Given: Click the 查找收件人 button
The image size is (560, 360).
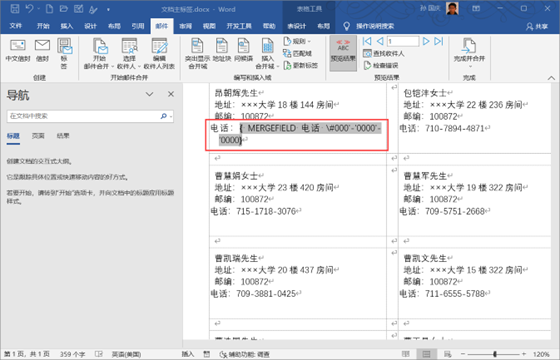Looking at the screenshot, I should 384,54.
